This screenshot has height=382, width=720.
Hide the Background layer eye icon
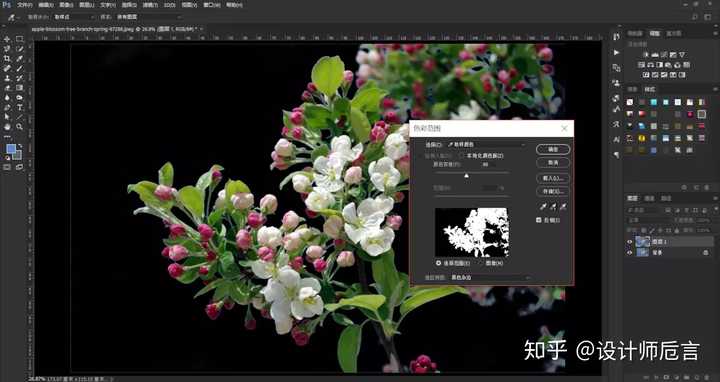[630, 253]
